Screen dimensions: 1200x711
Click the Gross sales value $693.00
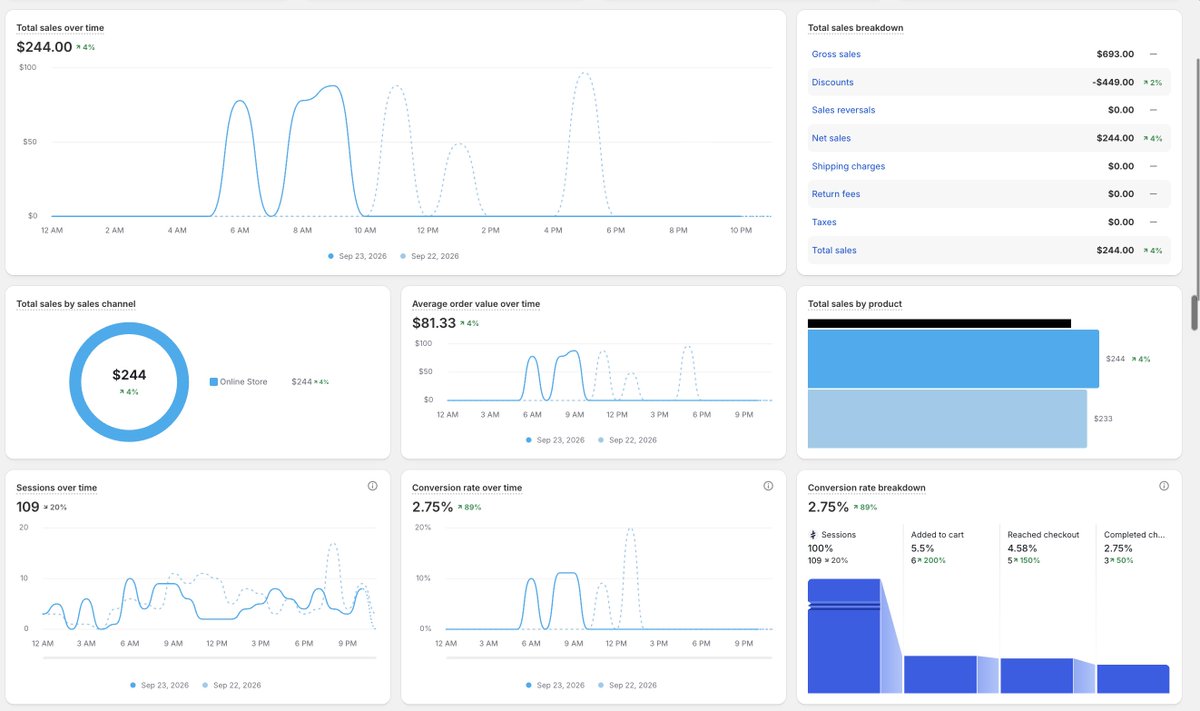click(x=1115, y=54)
